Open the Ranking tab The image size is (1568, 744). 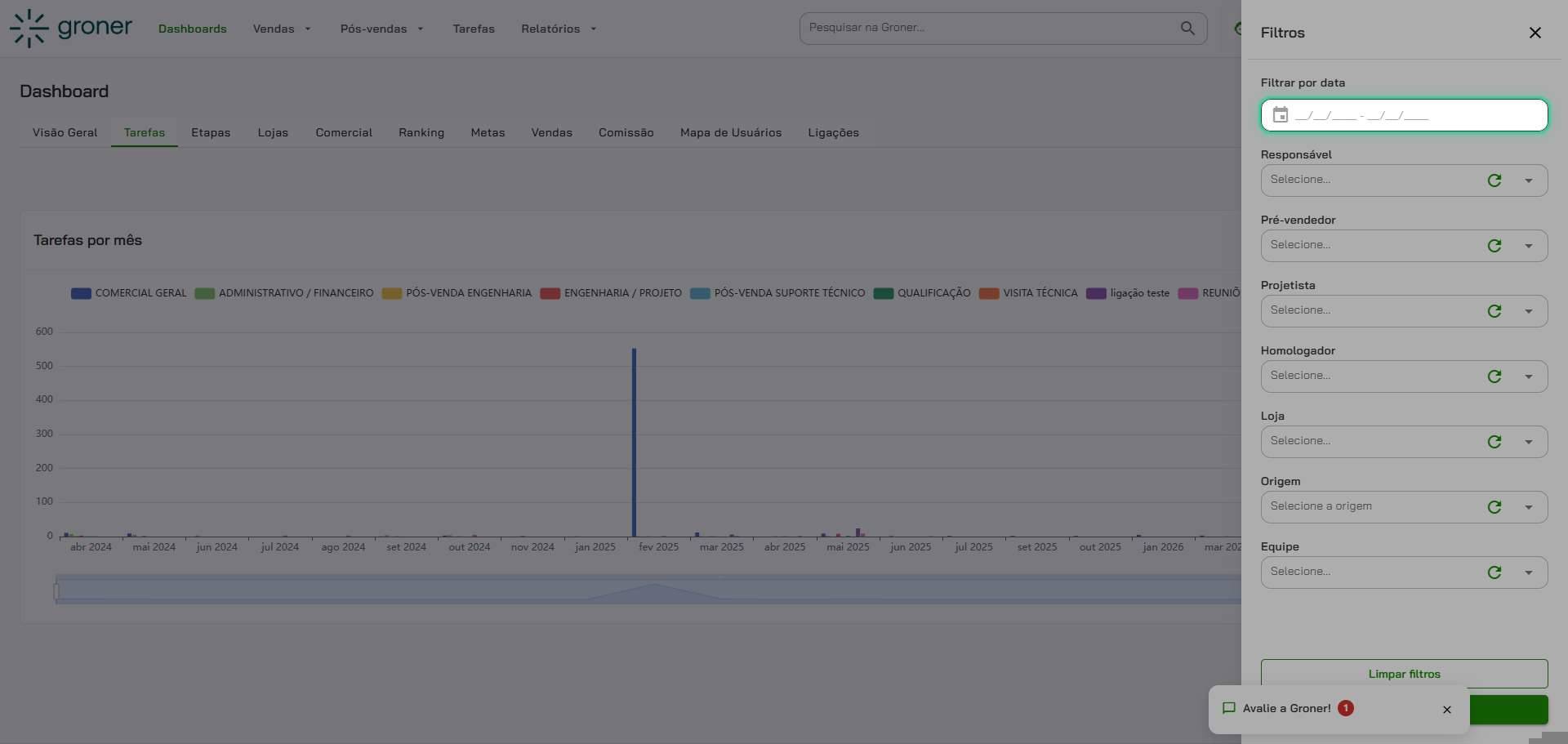click(421, 132)
